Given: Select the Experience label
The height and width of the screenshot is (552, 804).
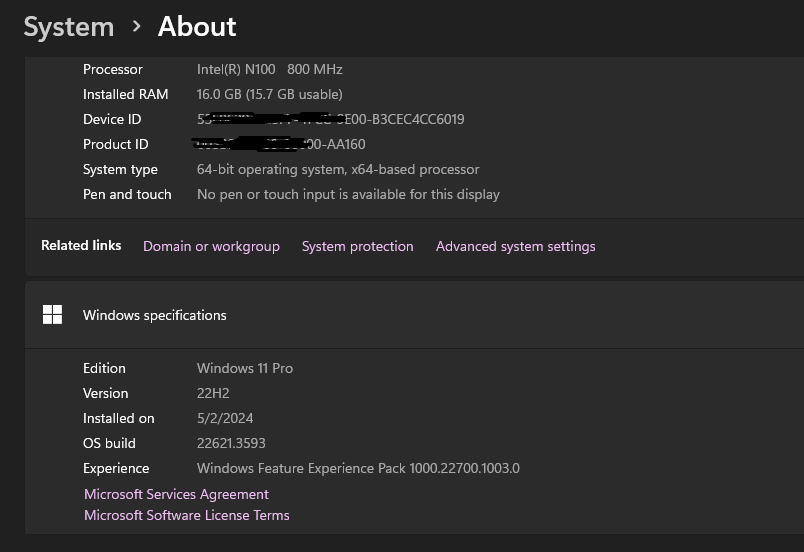Looking at the screenshot, I should click(116, 468).
